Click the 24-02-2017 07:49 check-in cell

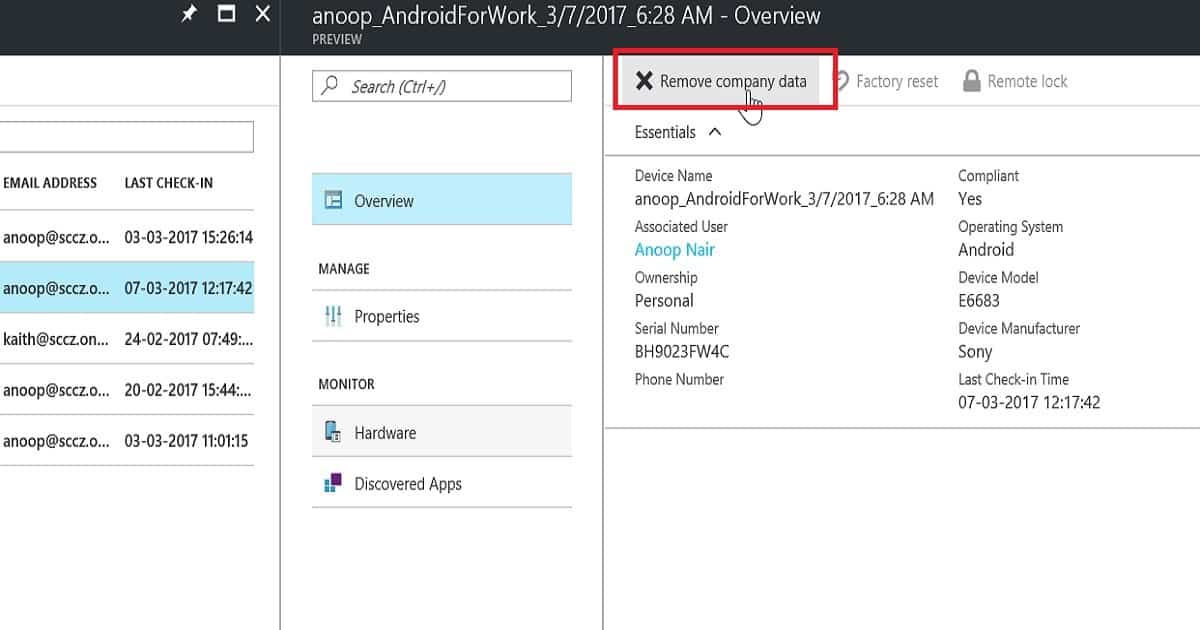tap(187, 339)
